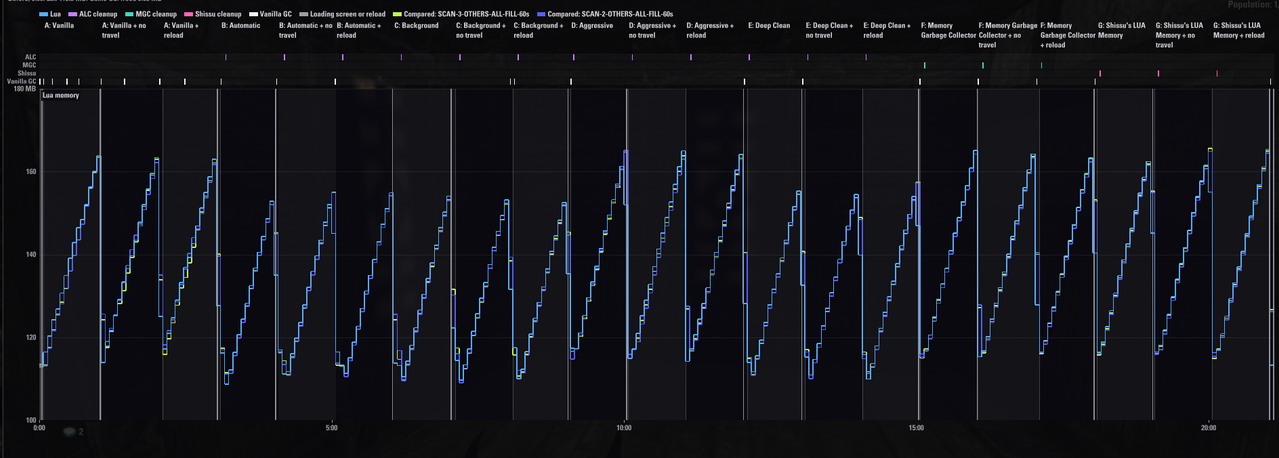This screenshot has height=458, width=1279.
Task: Click the 'B: Automatic + no travel' label
Action: click(x=307, y=30)
